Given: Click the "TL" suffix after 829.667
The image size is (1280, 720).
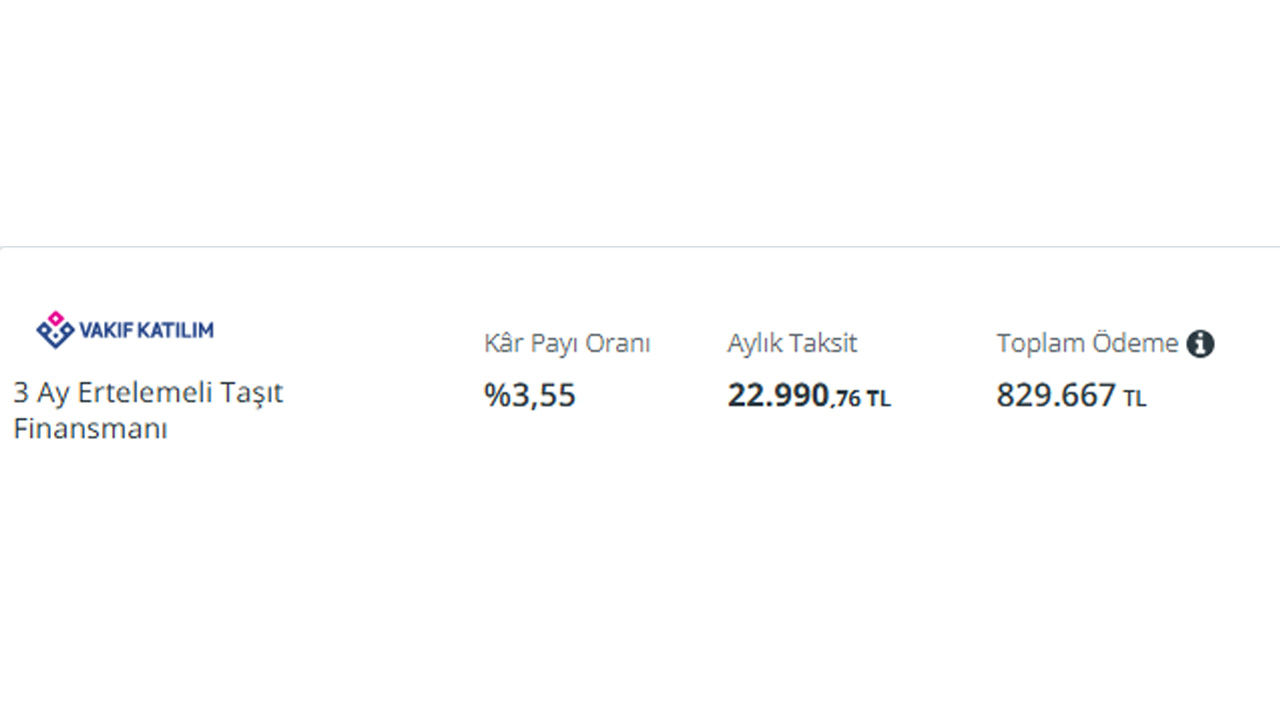Looking at the screenshot, I should point(1135,399).
